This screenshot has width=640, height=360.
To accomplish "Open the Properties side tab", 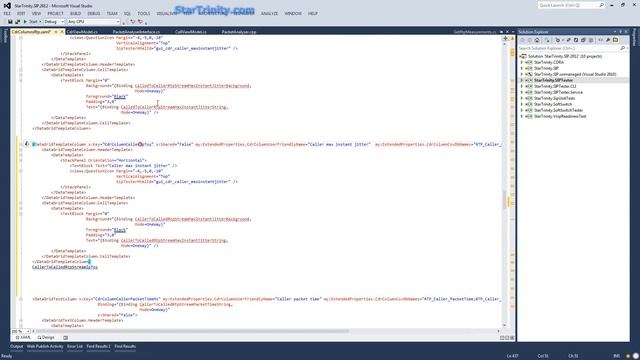I will click(x=635, y=37).
